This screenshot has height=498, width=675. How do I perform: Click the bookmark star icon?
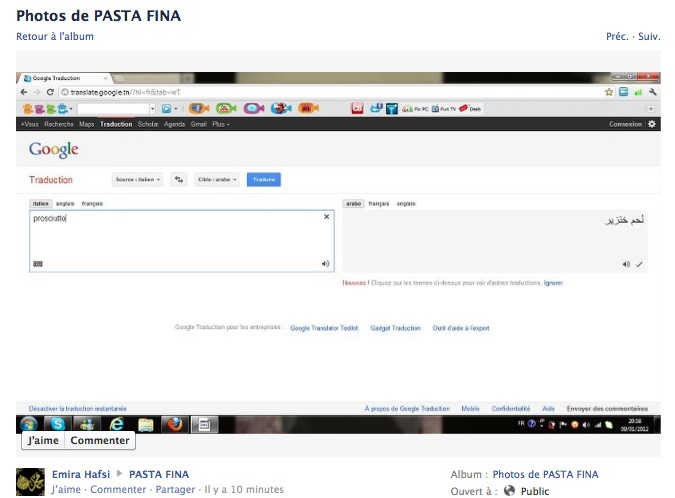[x=609, y=92]
